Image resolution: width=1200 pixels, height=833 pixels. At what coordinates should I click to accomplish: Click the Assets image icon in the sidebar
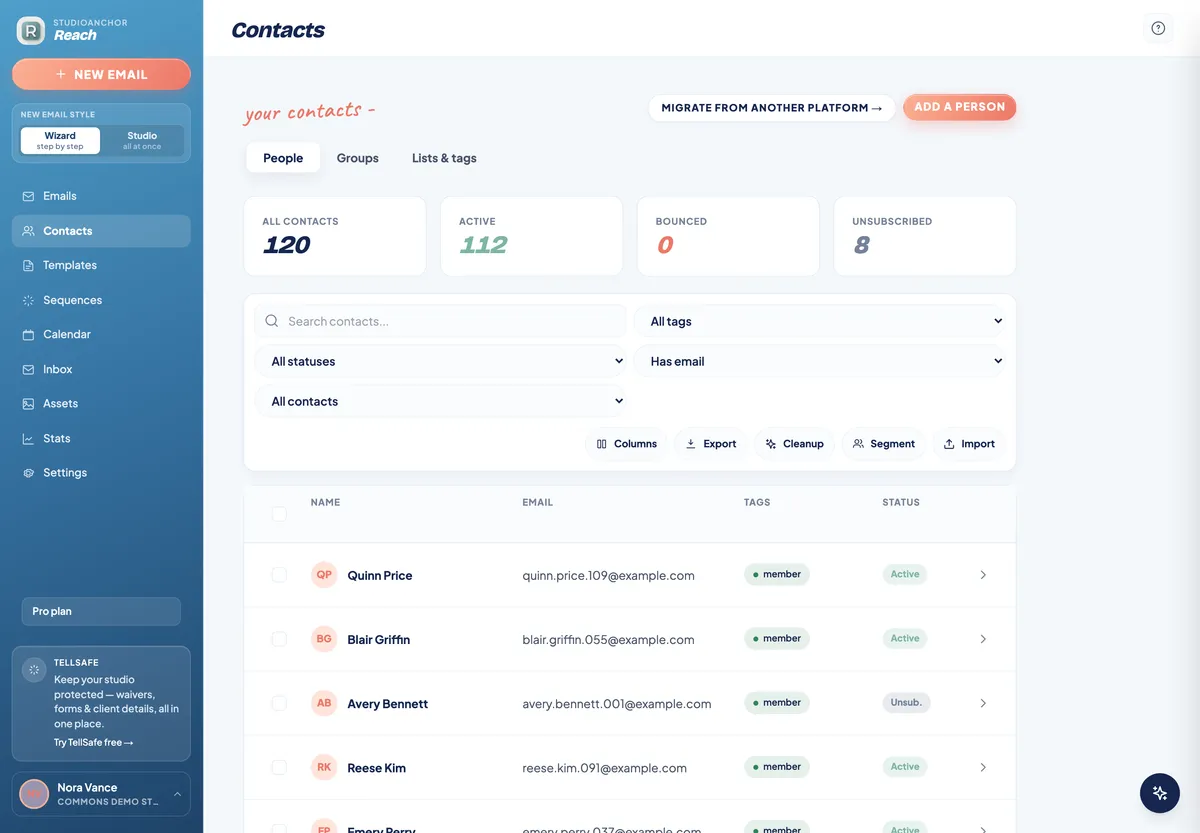click(28, 404)
